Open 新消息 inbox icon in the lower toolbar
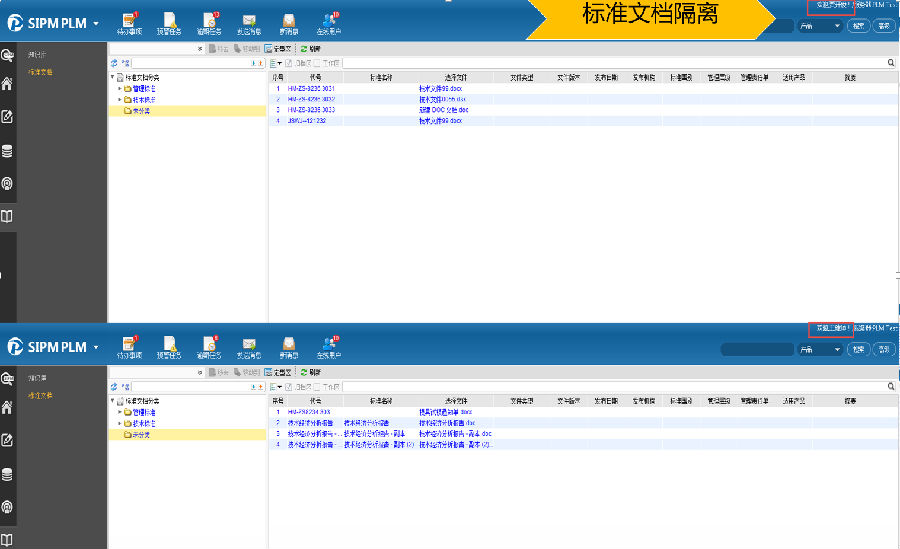 (x=288, y=346)
